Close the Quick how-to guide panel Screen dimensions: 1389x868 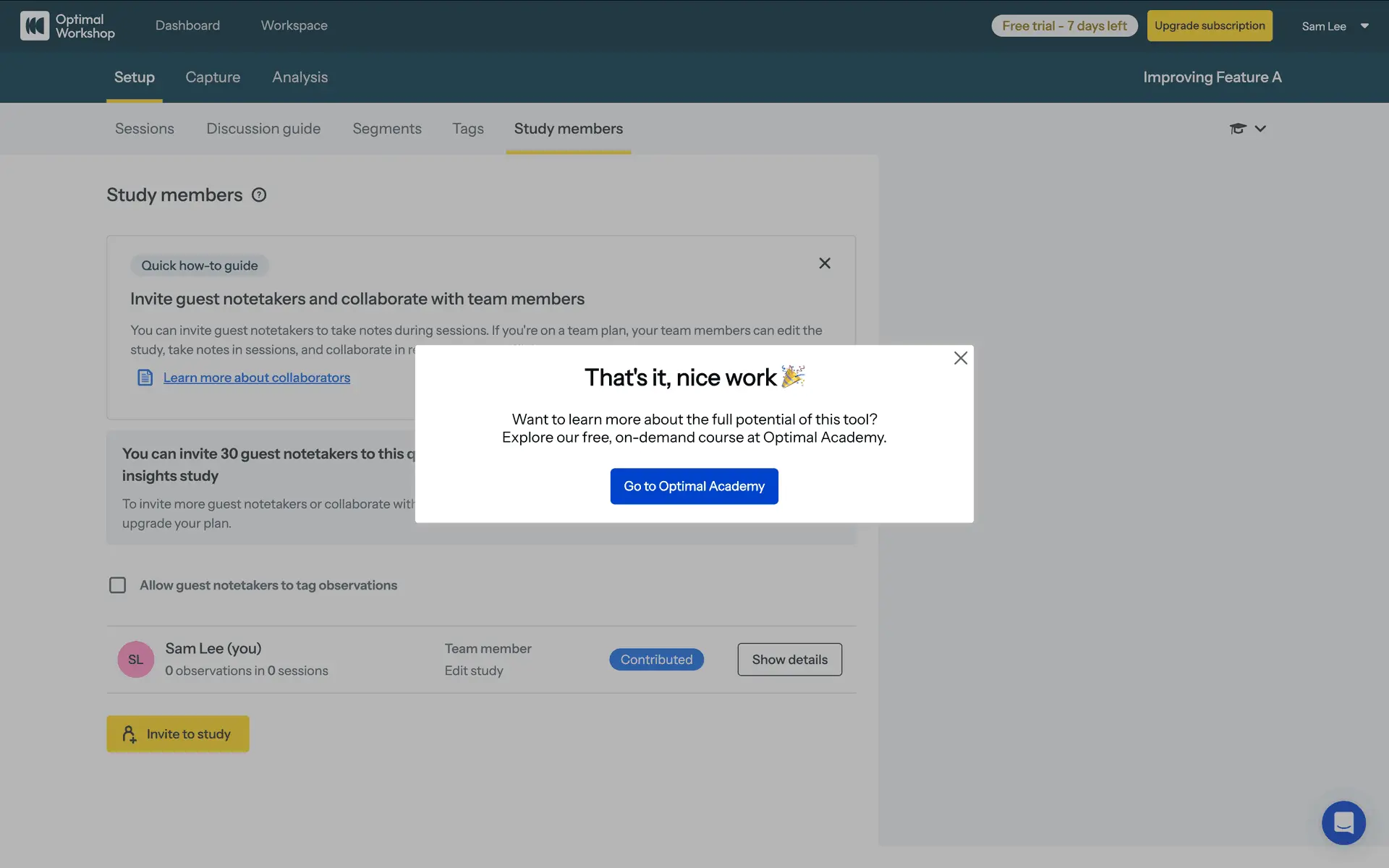(824, 263)
